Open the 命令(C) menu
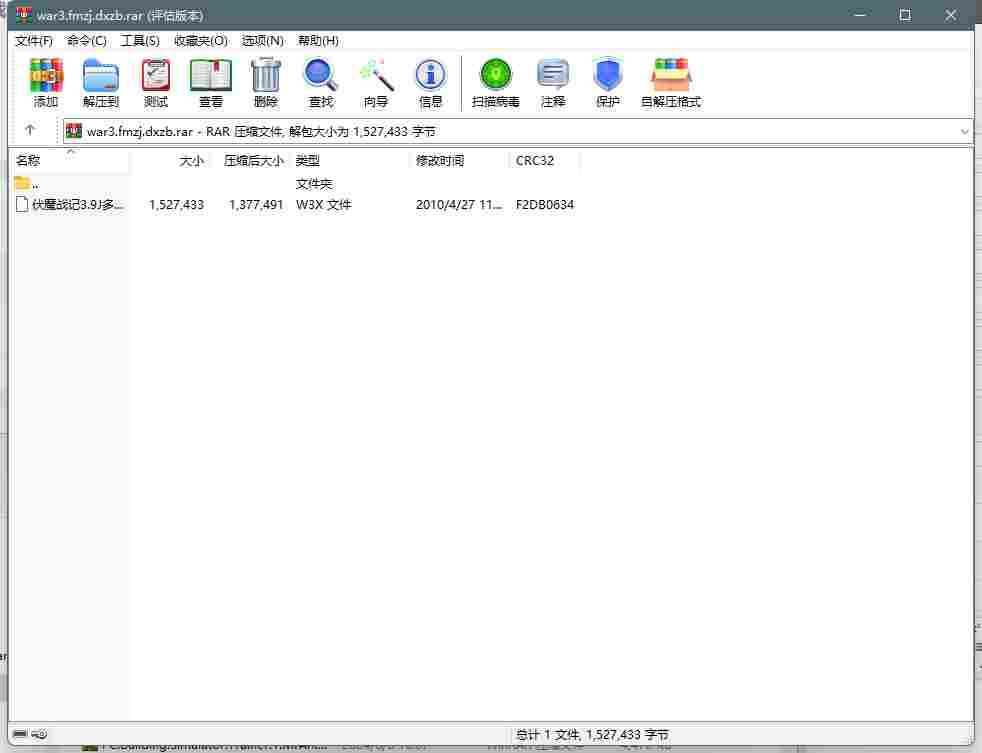This screenshot has height=753, width=982. (x=86, y=41)
